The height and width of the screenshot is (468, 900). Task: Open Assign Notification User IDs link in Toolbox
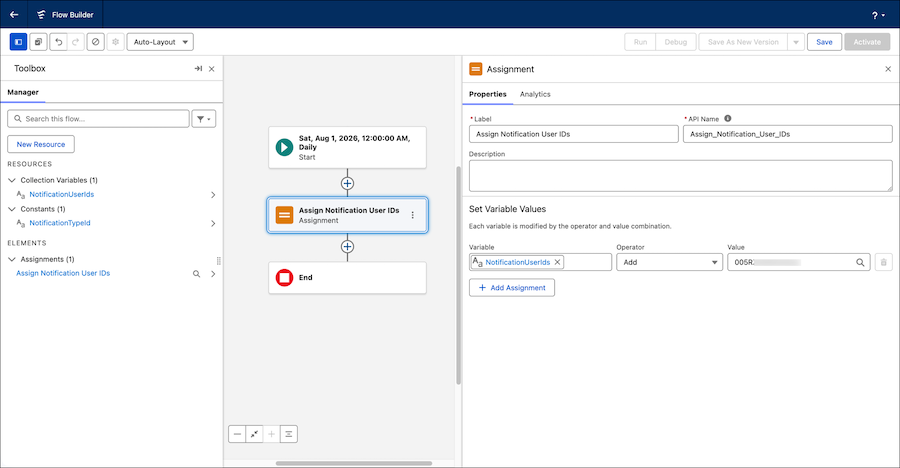pos(63,273)
